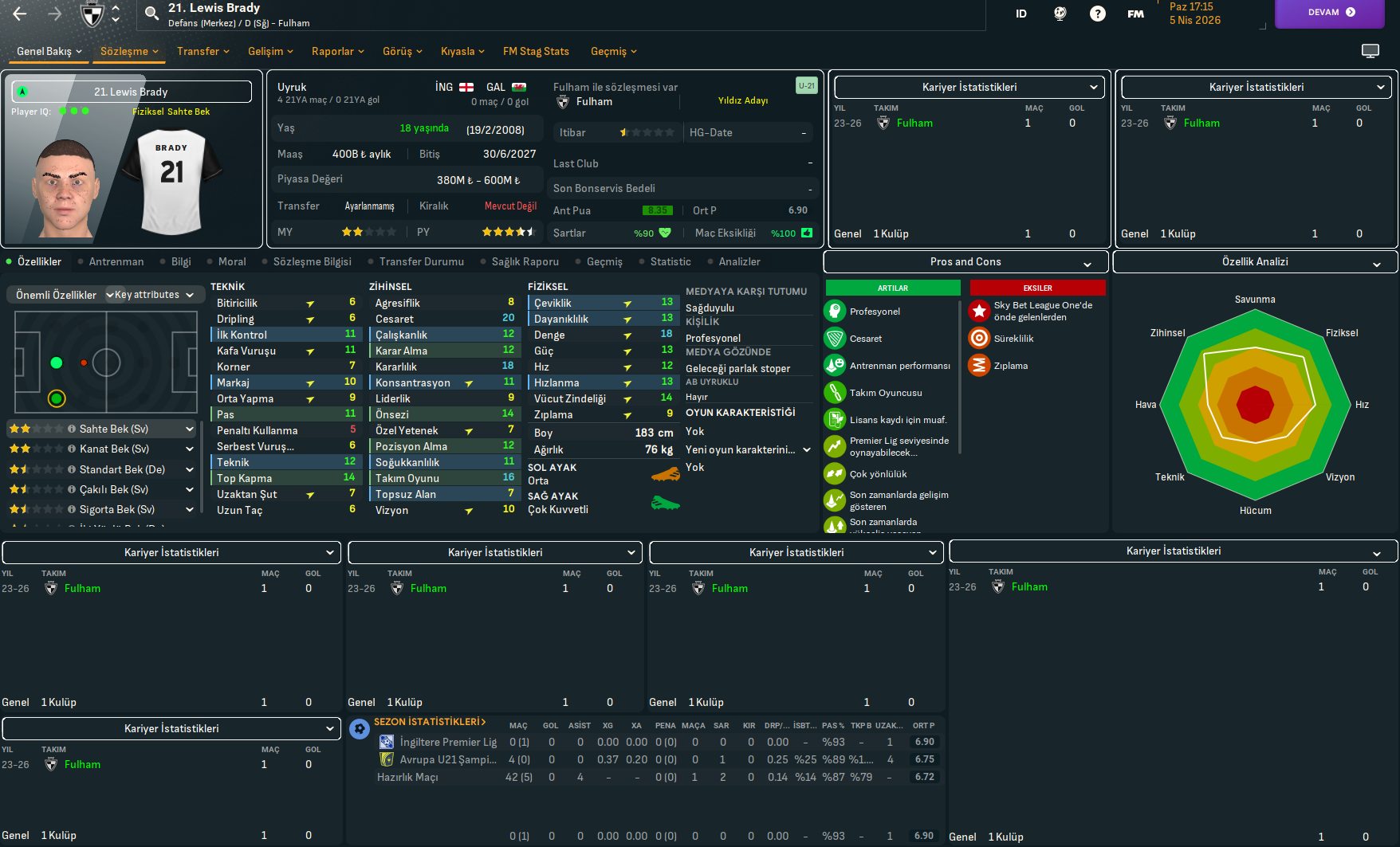Click the Çok yönlülük icon
The image size is (1400, 847).
(835, 474)
